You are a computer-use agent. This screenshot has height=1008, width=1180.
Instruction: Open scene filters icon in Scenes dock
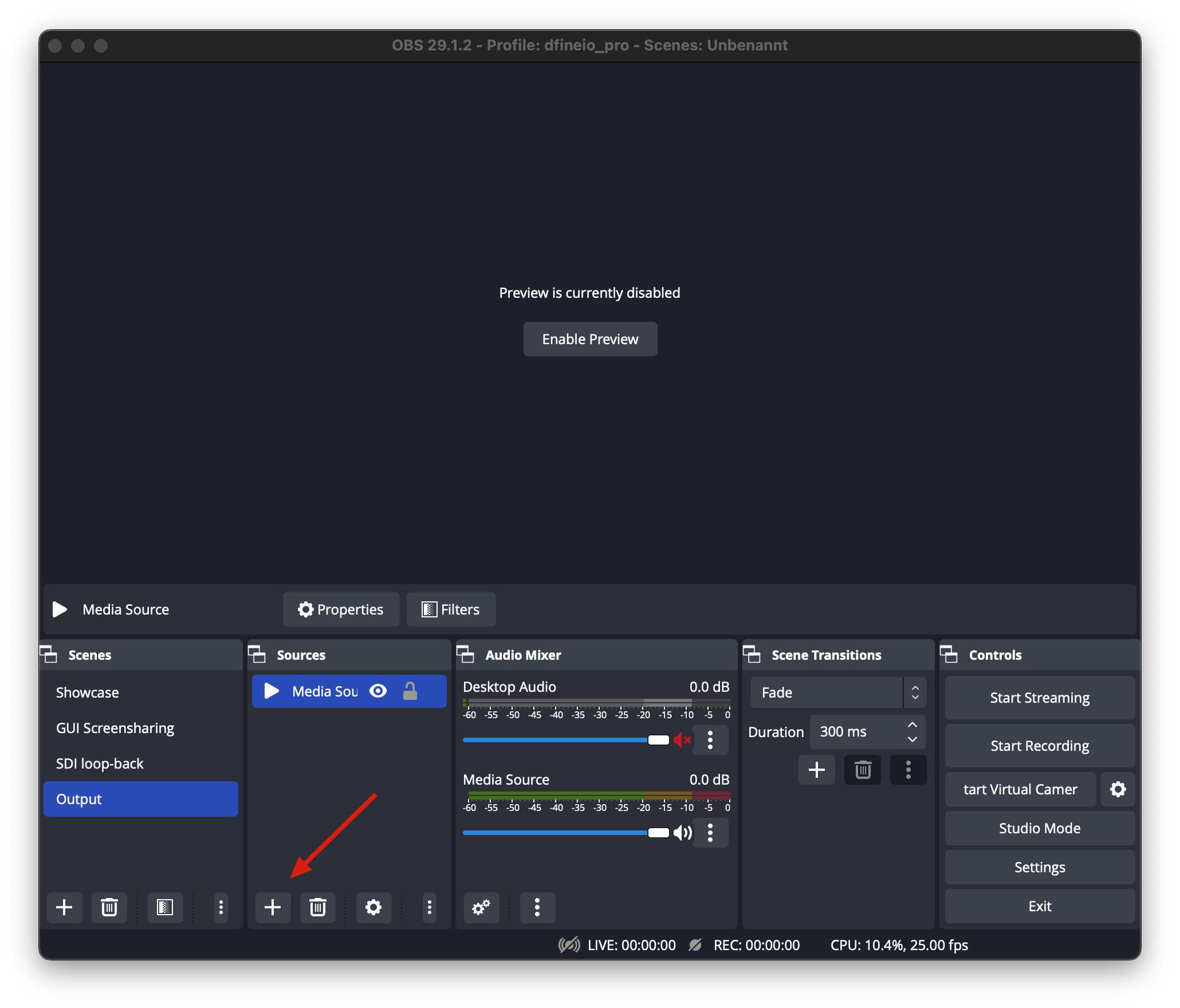tap(165, 907)
